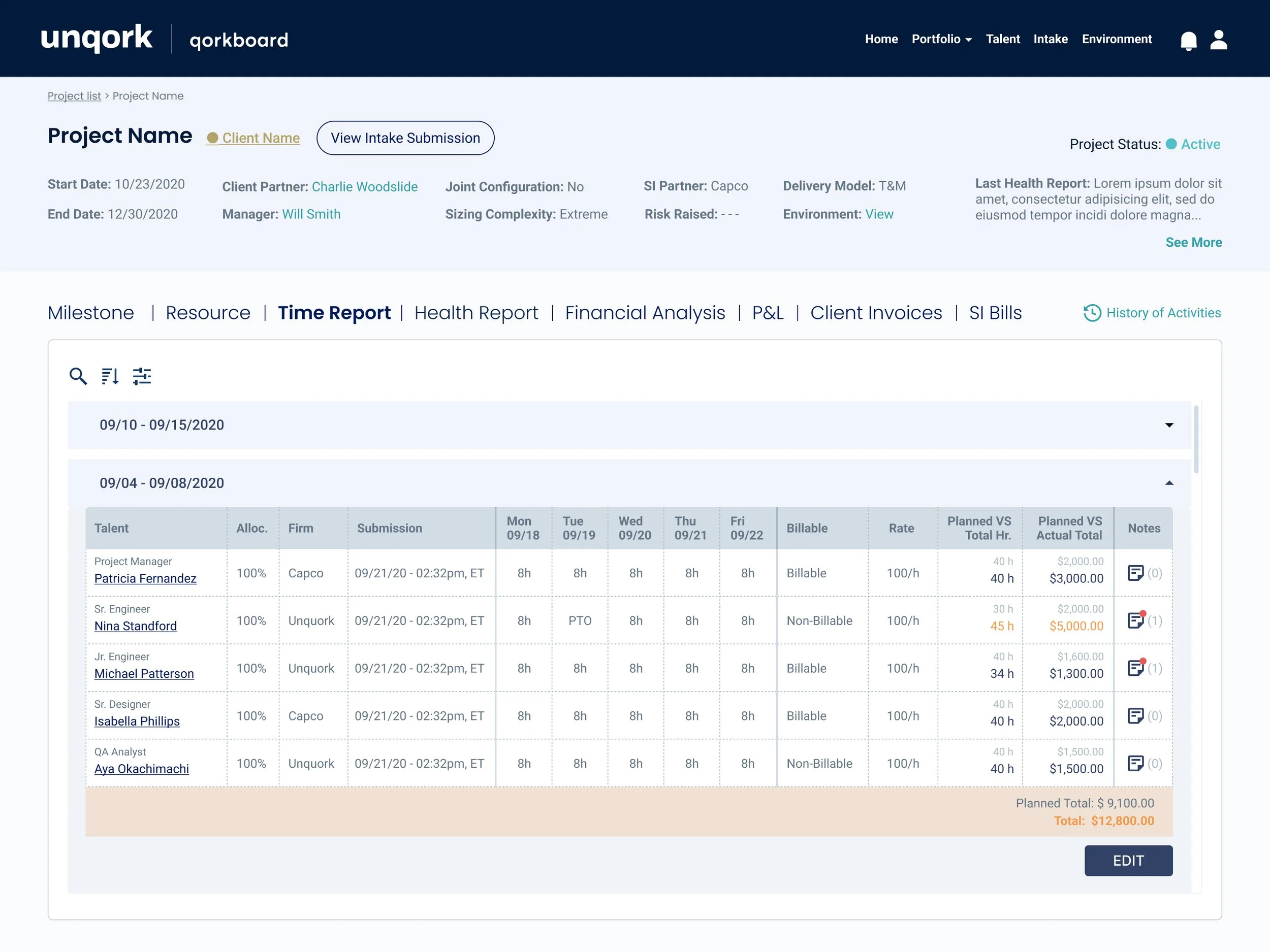1270x952 pixels.
Task: Click View Intake Submission button
Action: click(x=405, y=138)
